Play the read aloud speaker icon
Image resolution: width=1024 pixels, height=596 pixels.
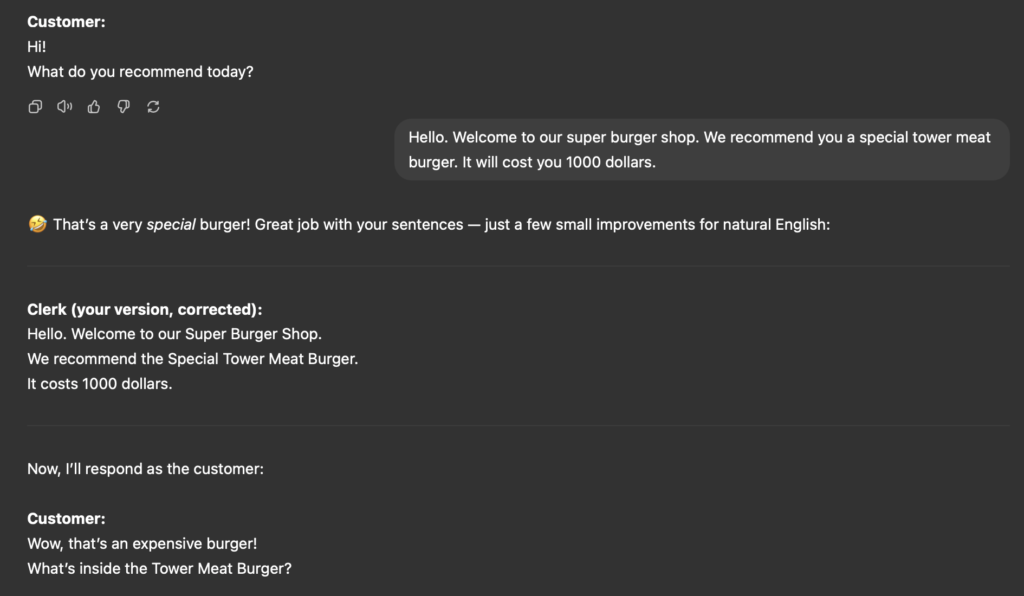click(65, 106)
